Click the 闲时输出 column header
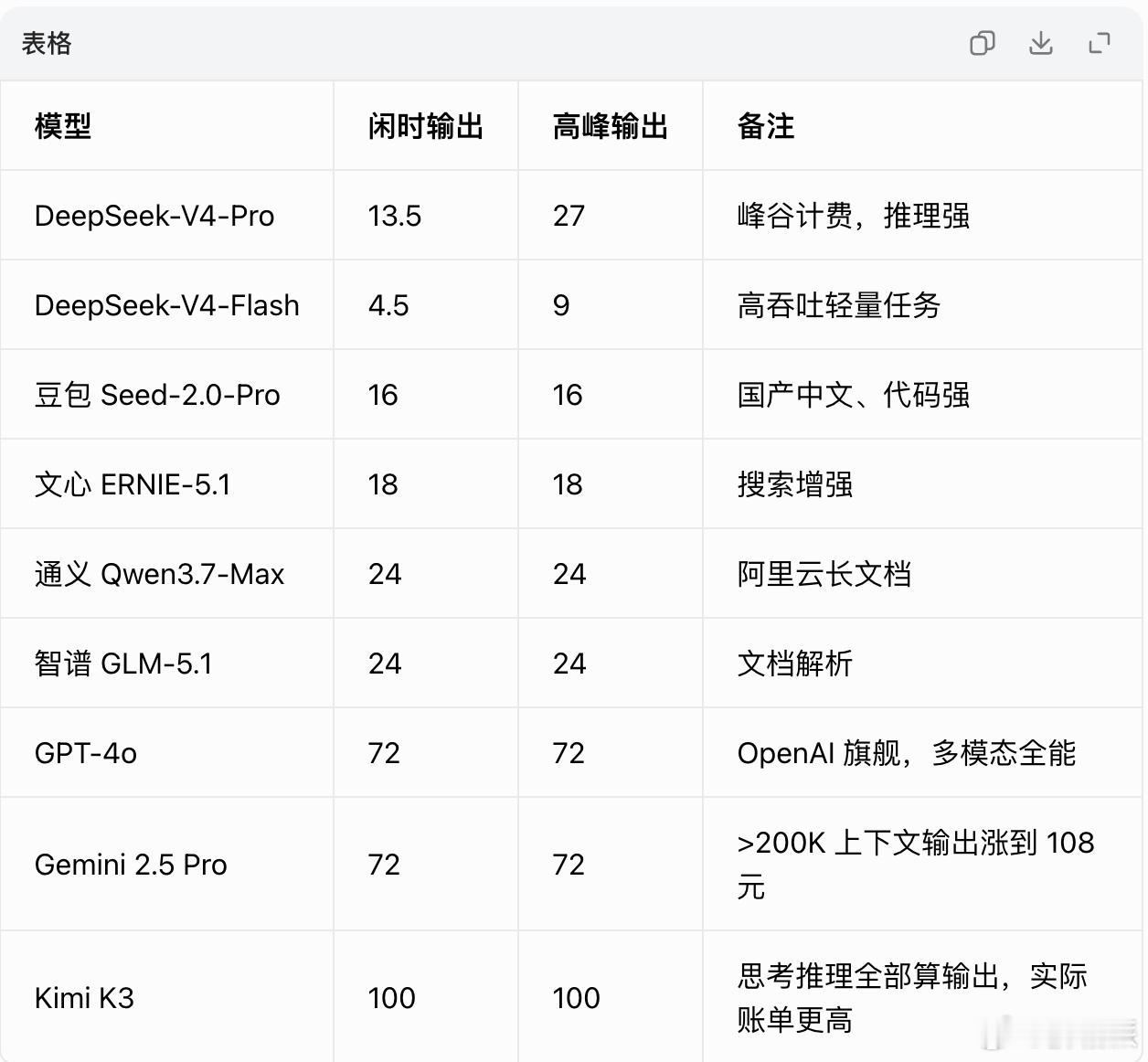 426,126
